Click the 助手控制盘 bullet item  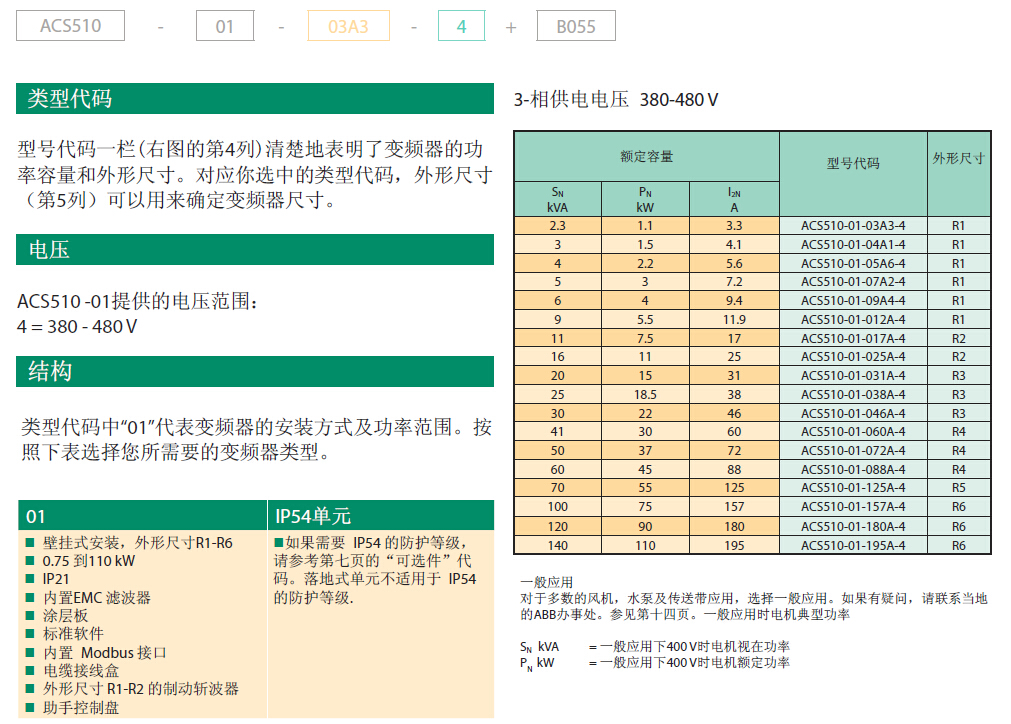(x=72, y=707)
